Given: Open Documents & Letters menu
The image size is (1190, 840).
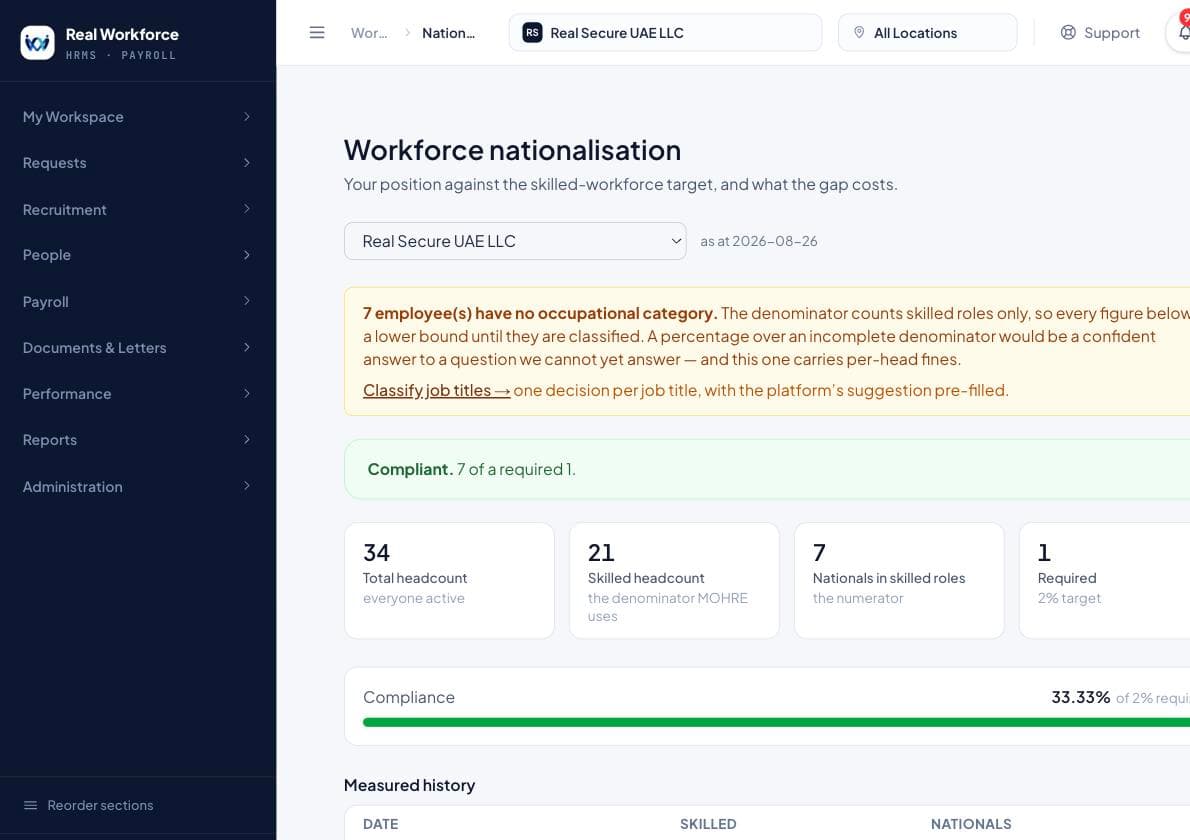Looking at the screenshot, I should point(137,348).
